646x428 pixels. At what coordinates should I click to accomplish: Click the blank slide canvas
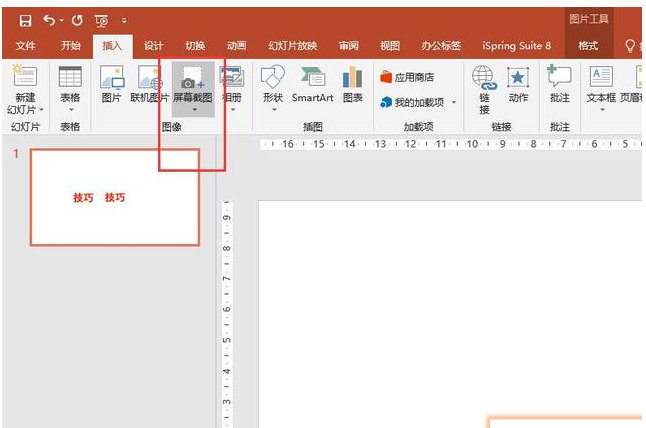point(450,314)
